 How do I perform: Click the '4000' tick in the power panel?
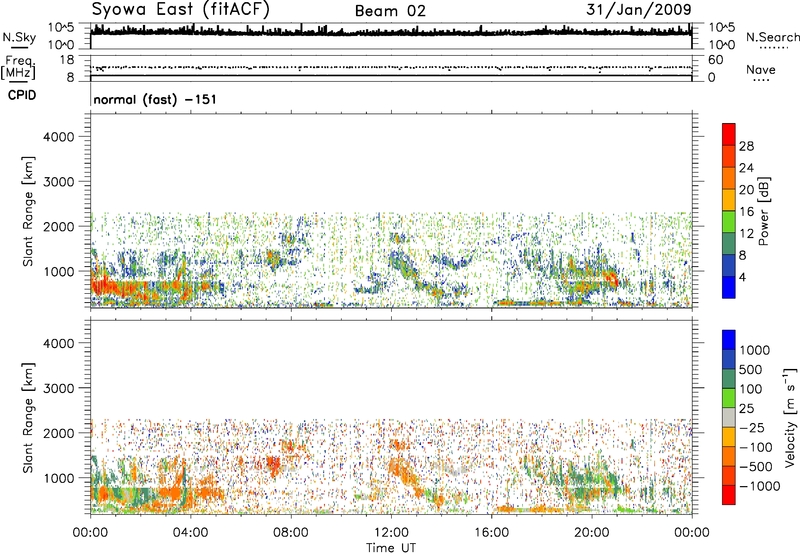pyautogui.click(x=59, y=137)
